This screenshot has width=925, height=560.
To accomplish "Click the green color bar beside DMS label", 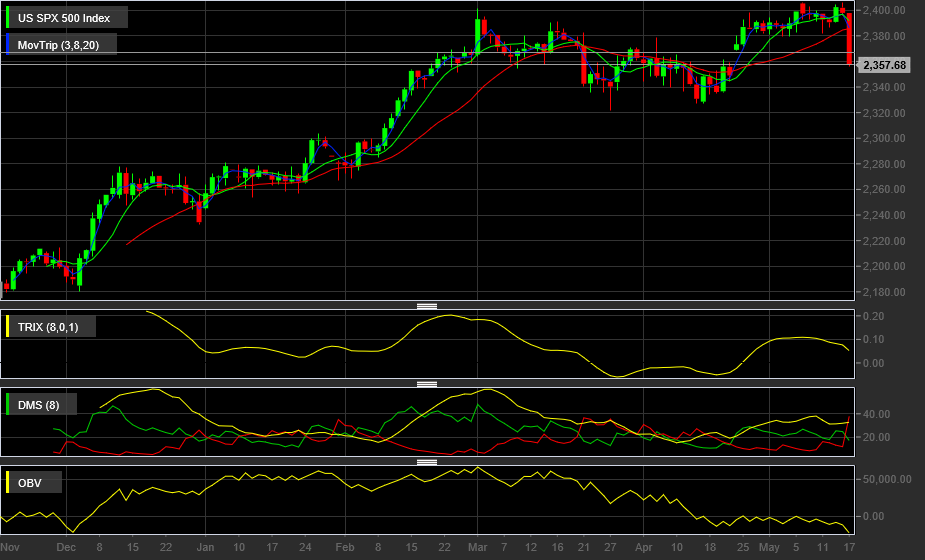I will click(x=7, y=405).
